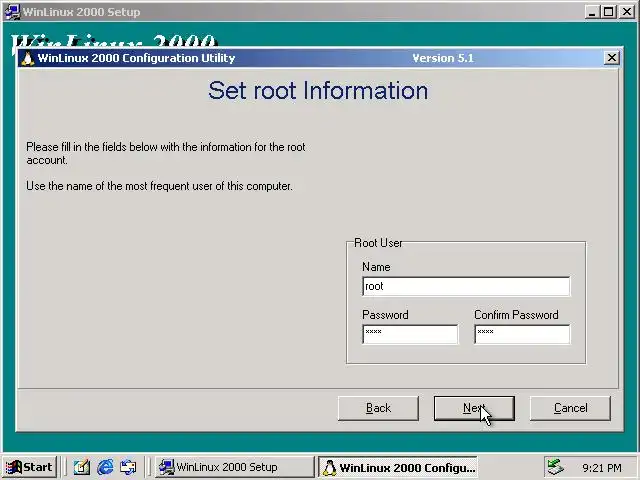Click the Set root Information heading
The height and width of the screenshot is (480, 640).
(318, 90)
